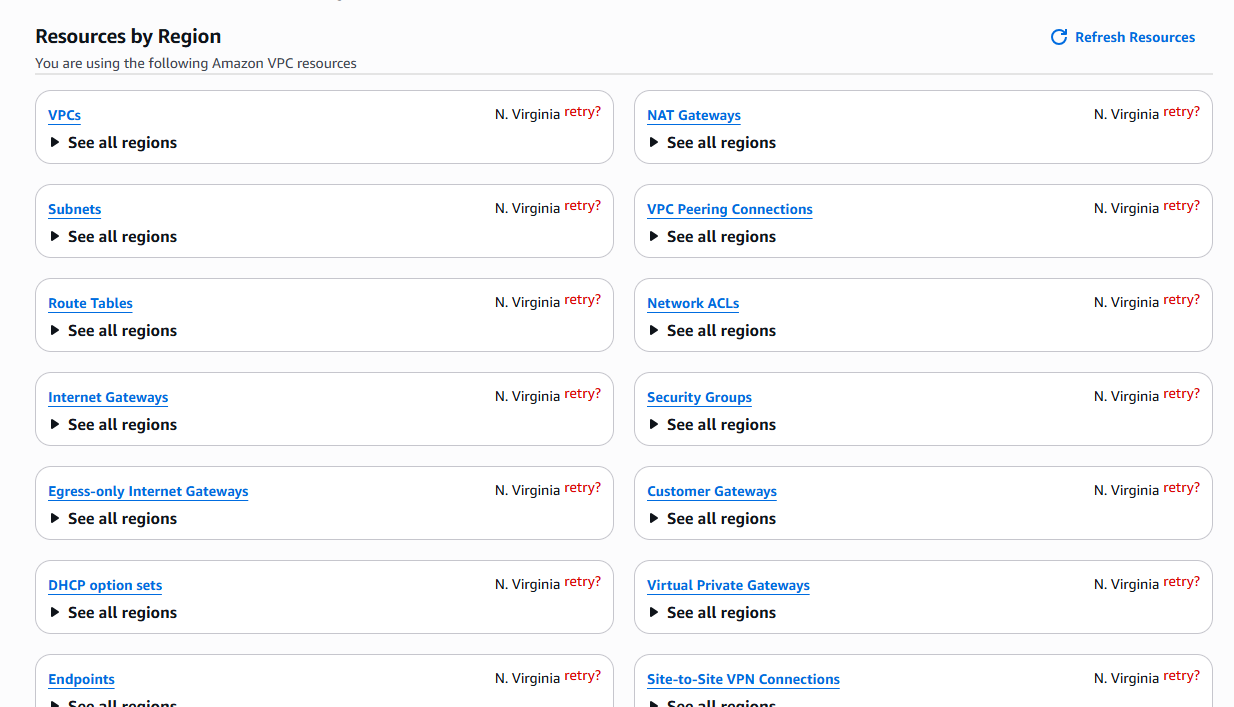
Task: Click retry in the NAT Gateways card
Action: point(1181,112)
